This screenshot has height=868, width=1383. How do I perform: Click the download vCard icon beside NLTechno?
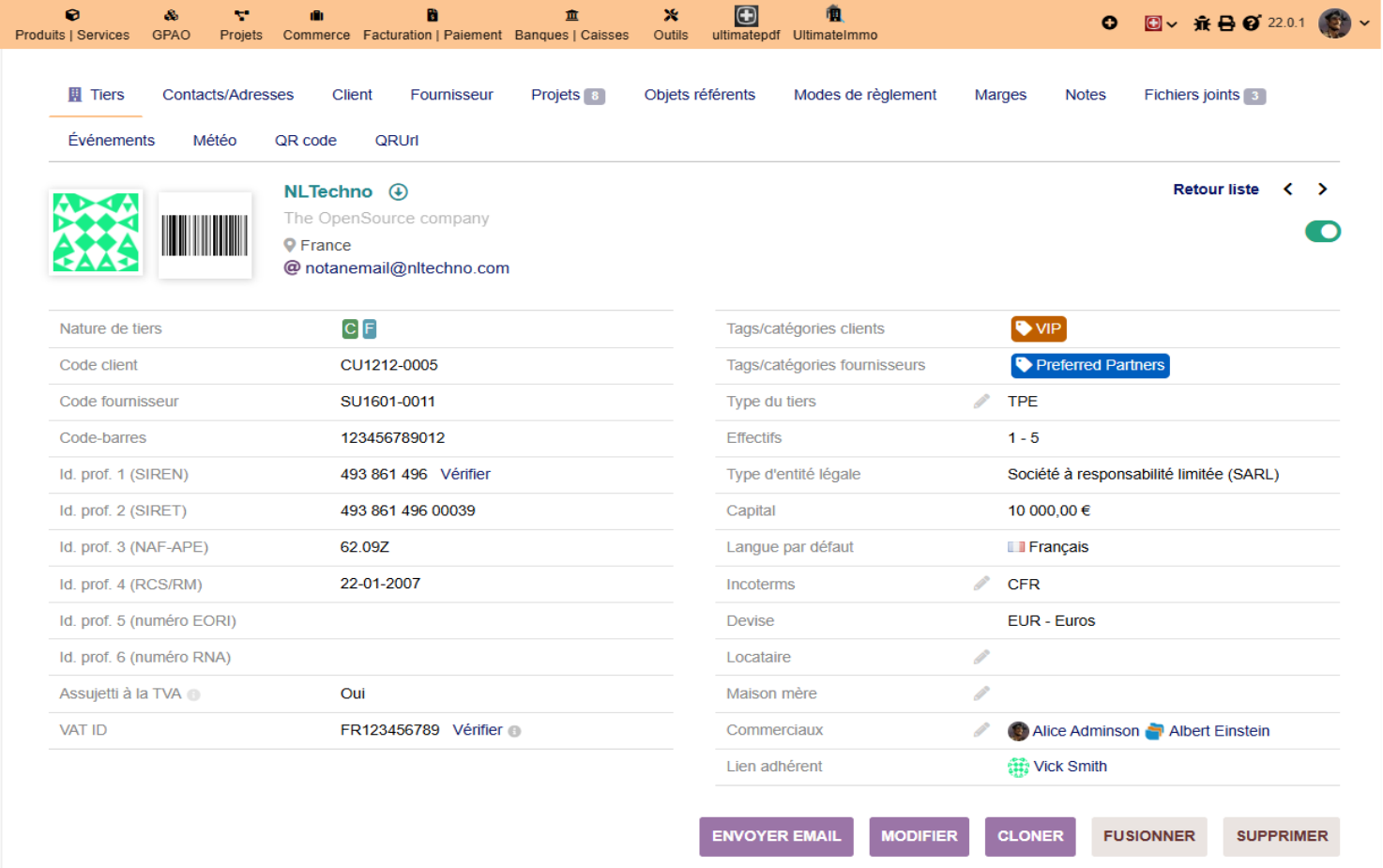click(x=398, y=191)
